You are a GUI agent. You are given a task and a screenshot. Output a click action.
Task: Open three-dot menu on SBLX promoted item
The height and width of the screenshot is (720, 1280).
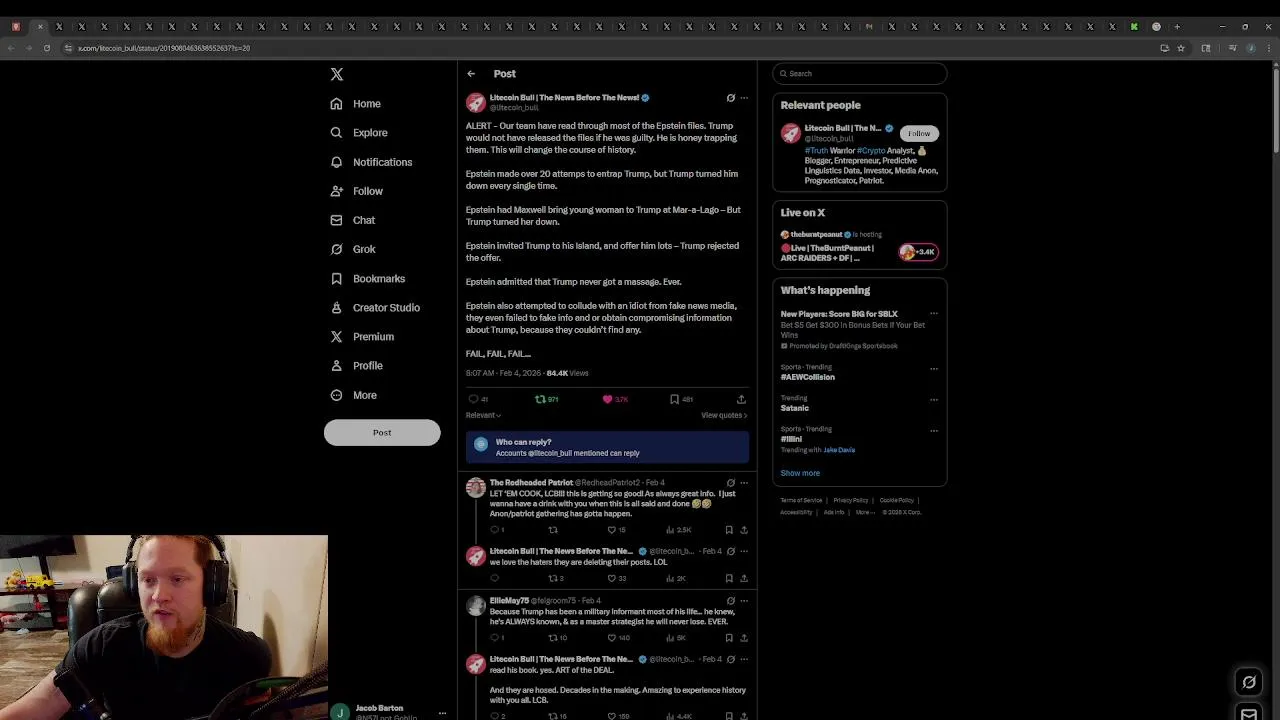(x=934, y=314)
